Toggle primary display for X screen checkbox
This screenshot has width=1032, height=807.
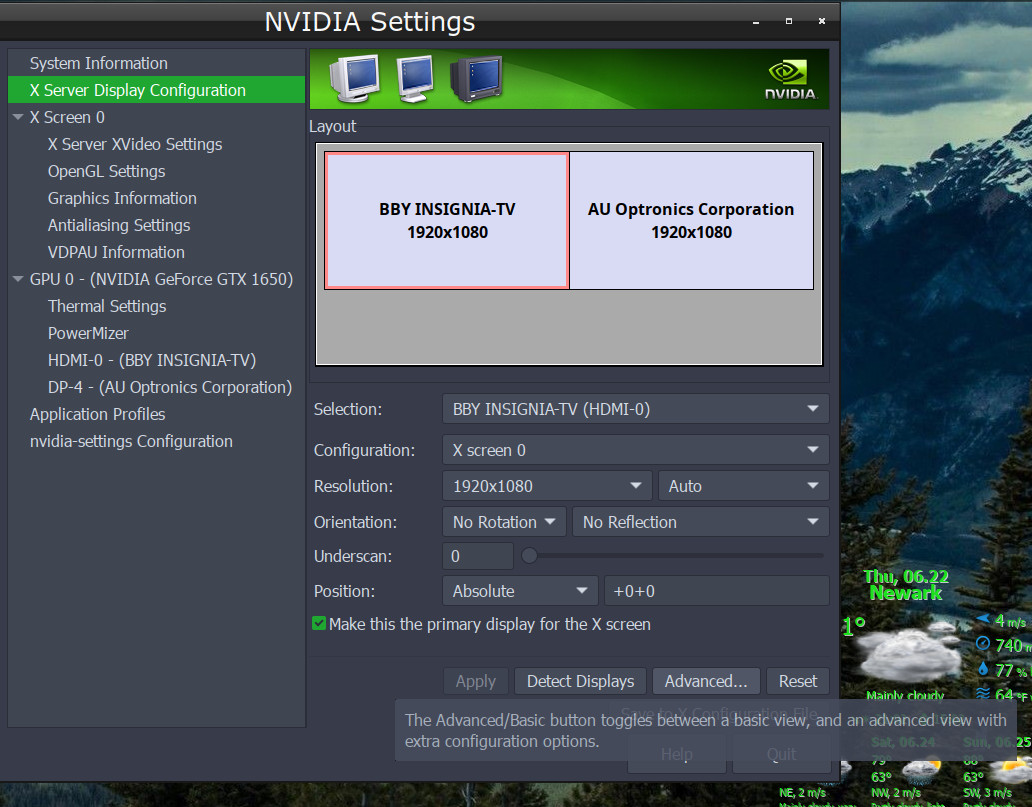click(x=319, y=623)
